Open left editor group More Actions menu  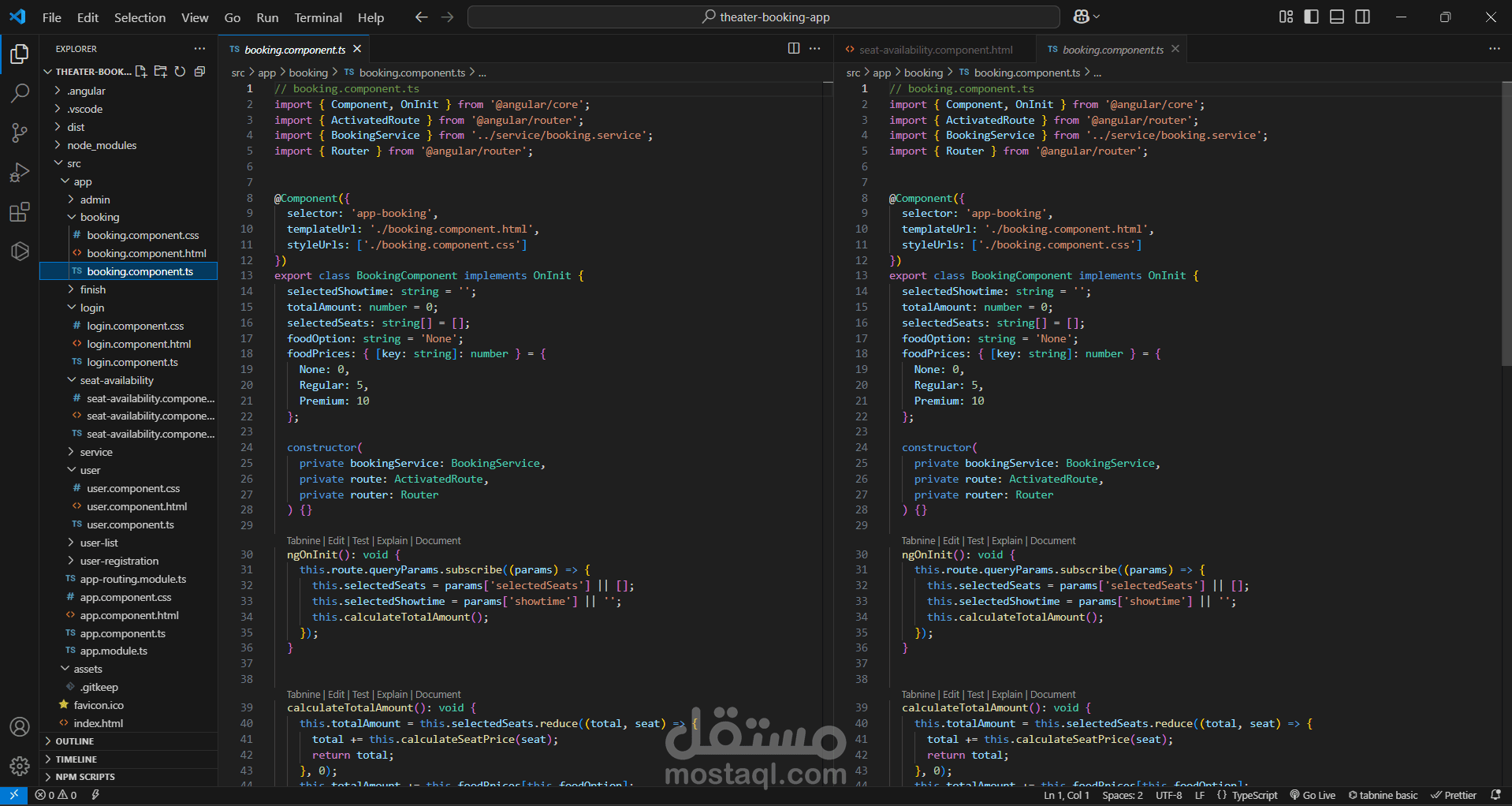815,49
